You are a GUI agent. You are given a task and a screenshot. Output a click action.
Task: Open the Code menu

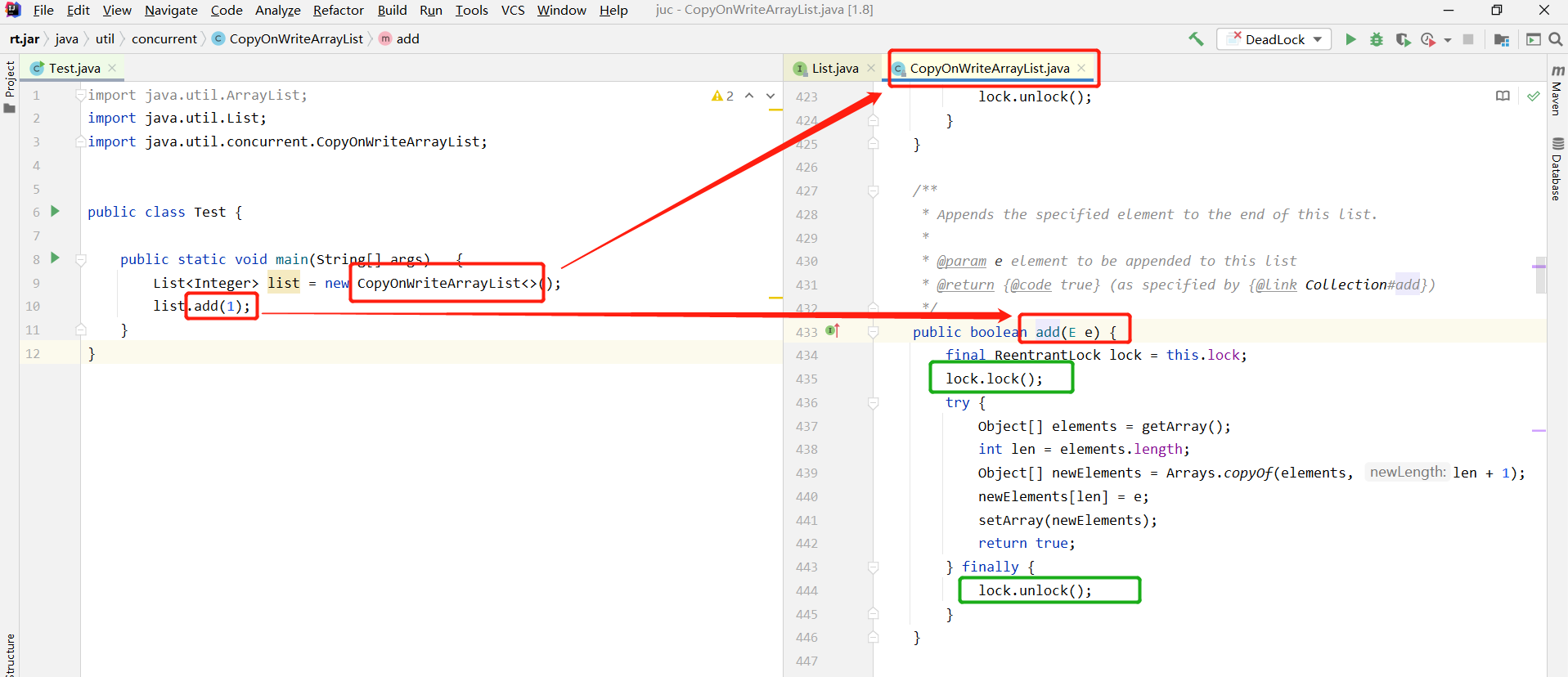227,10
